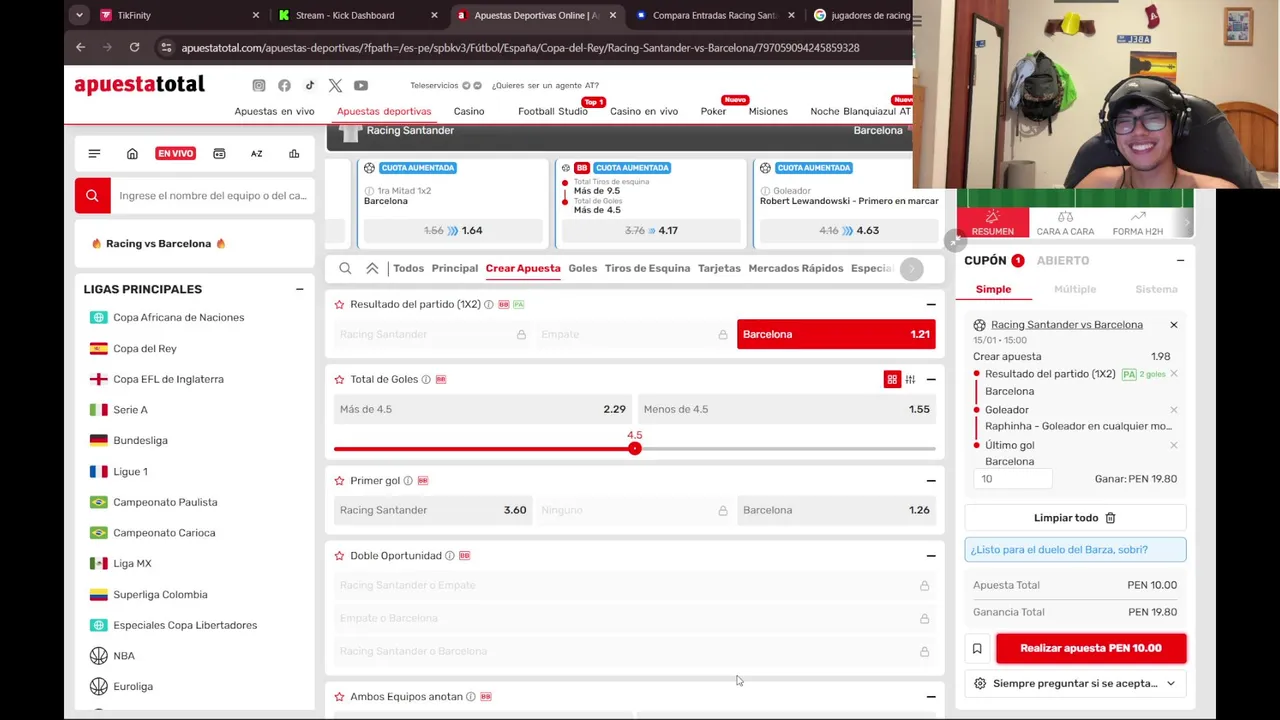Open Facebook social icon in header
Screen dimensions: 1280x720
click(x=284, y=85)
